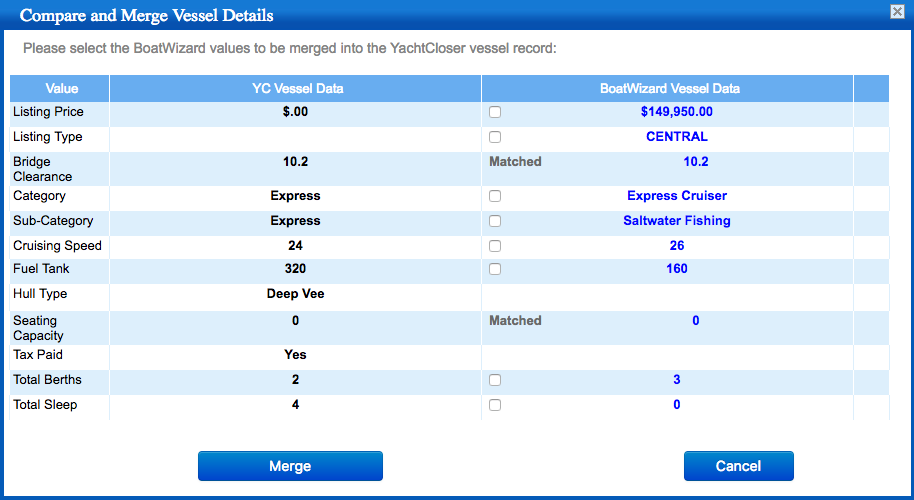
Task: Toggle the Fuel Tank merge checkbox
Action: (495, 269)
